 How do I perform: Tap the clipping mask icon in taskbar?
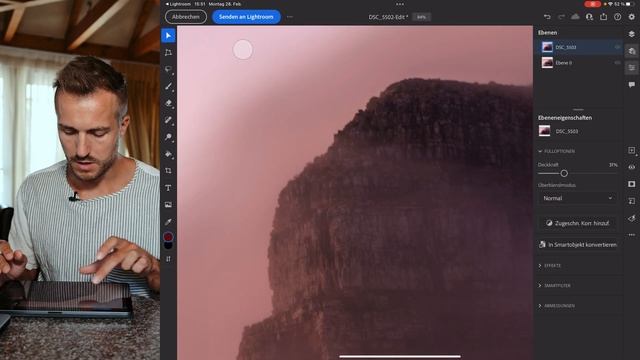pyautogui.click(x=632, y=201)
